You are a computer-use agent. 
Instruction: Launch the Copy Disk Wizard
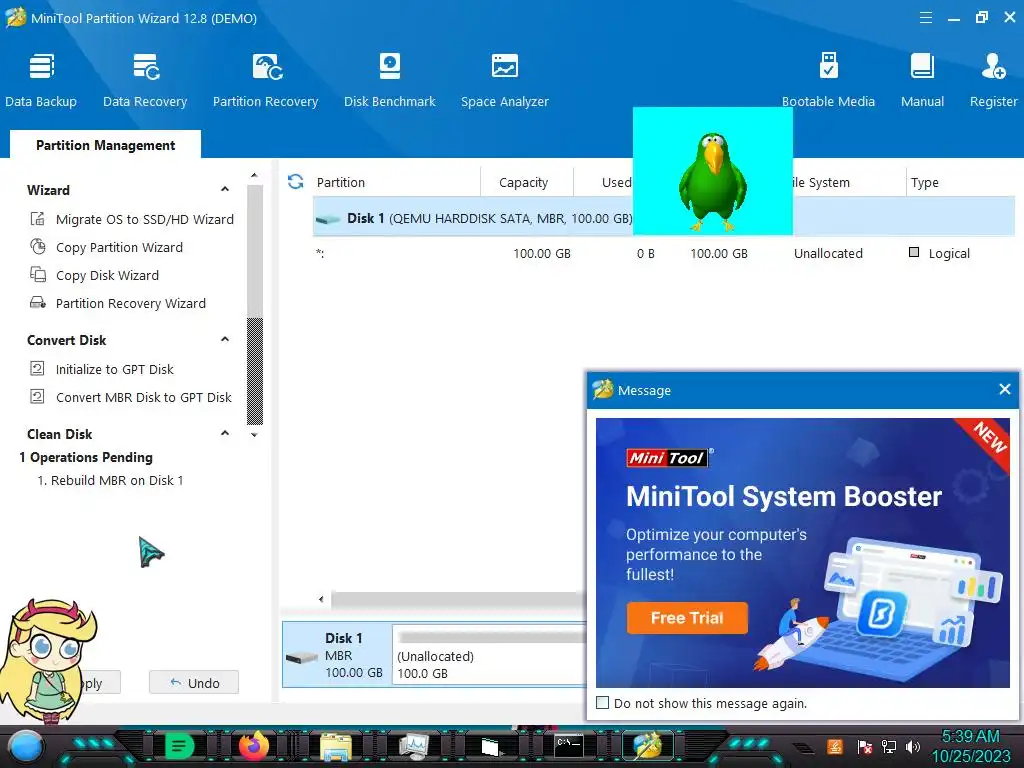coord(95,276)
